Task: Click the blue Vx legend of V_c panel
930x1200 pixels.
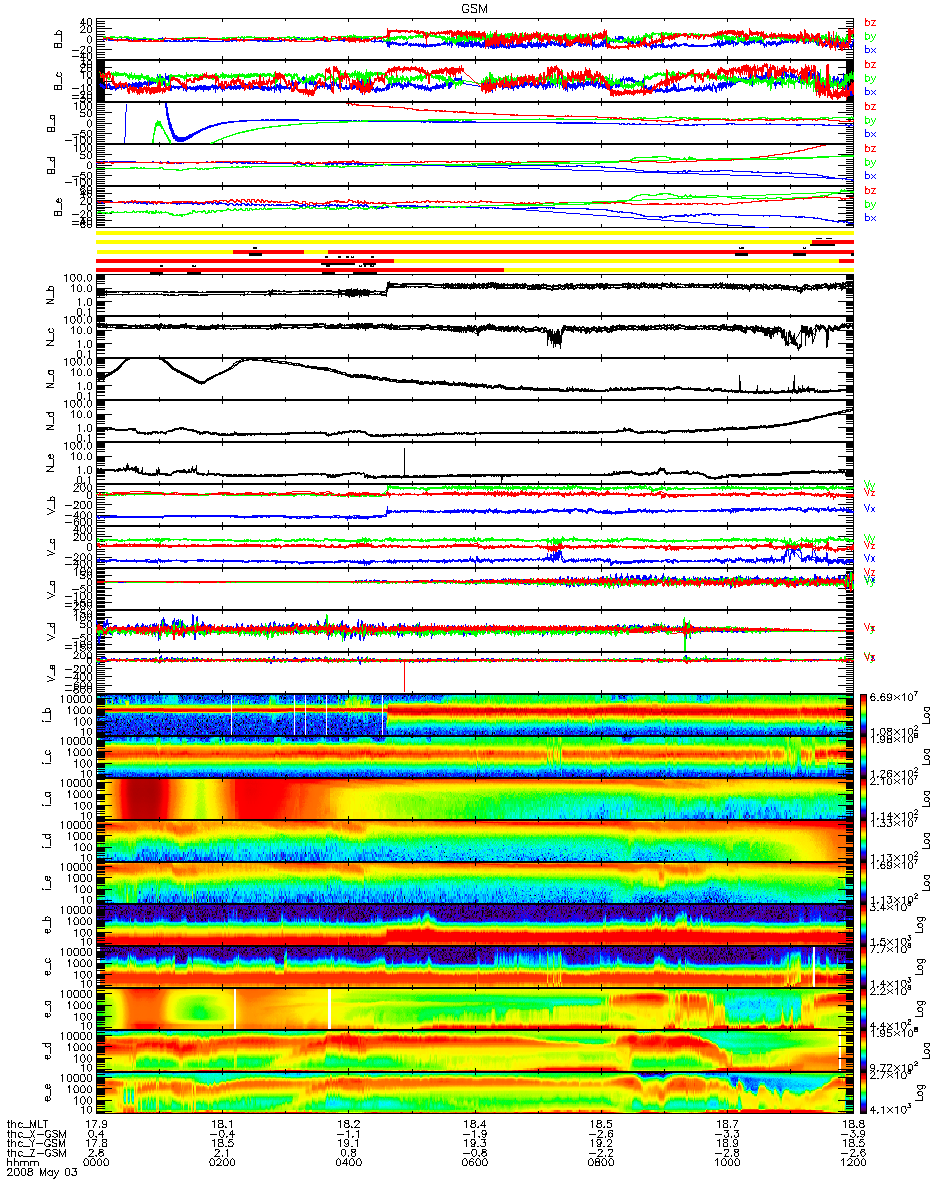Action: coord(870,558)
